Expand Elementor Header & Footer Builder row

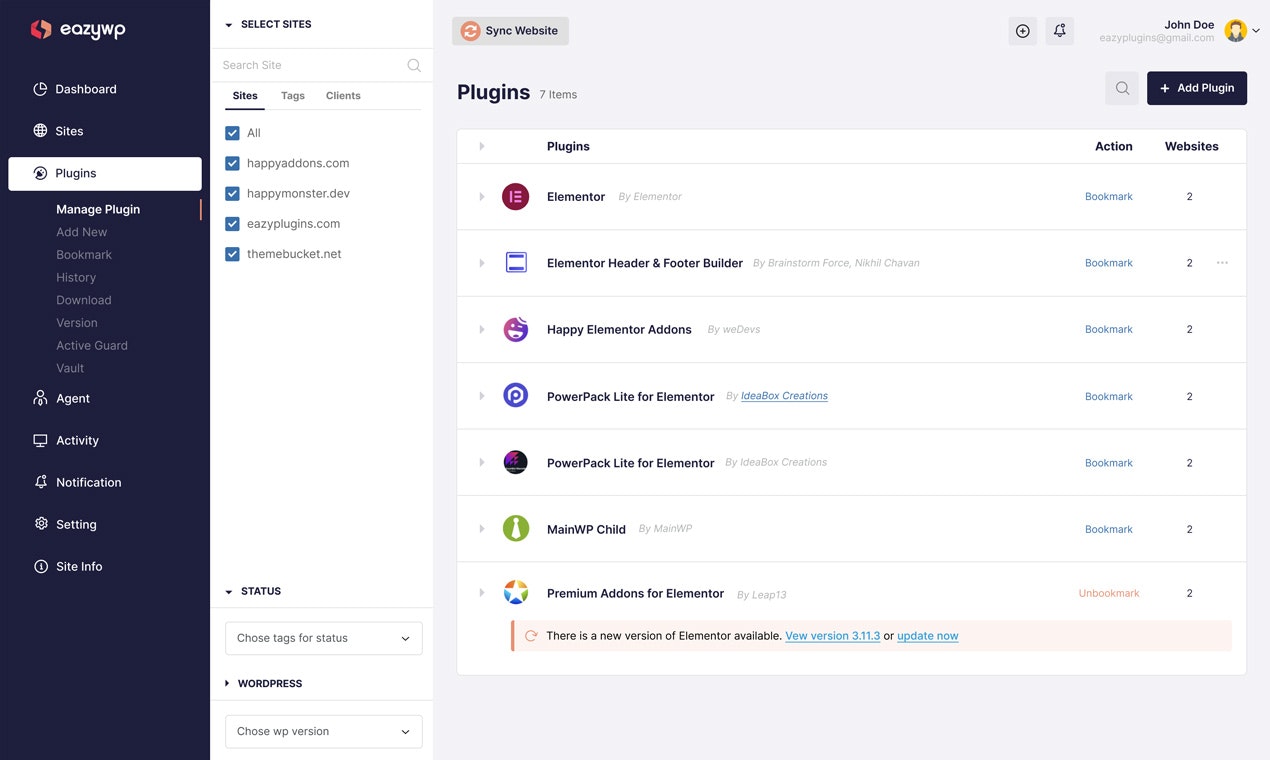pyautogui.click(x=481, y=263)
